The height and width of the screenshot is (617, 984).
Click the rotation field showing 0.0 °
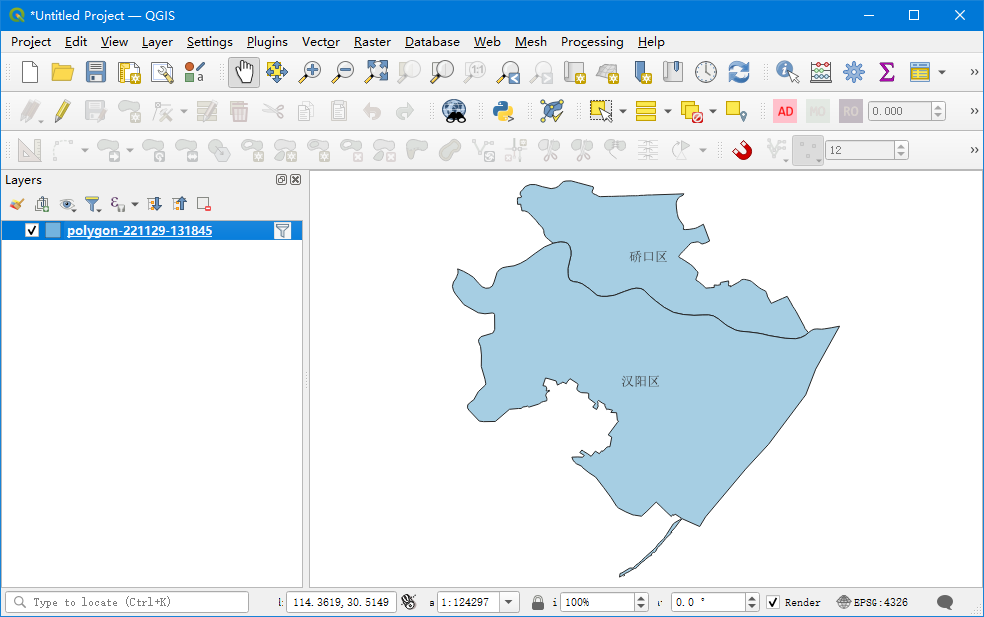[x=709, y=603]
